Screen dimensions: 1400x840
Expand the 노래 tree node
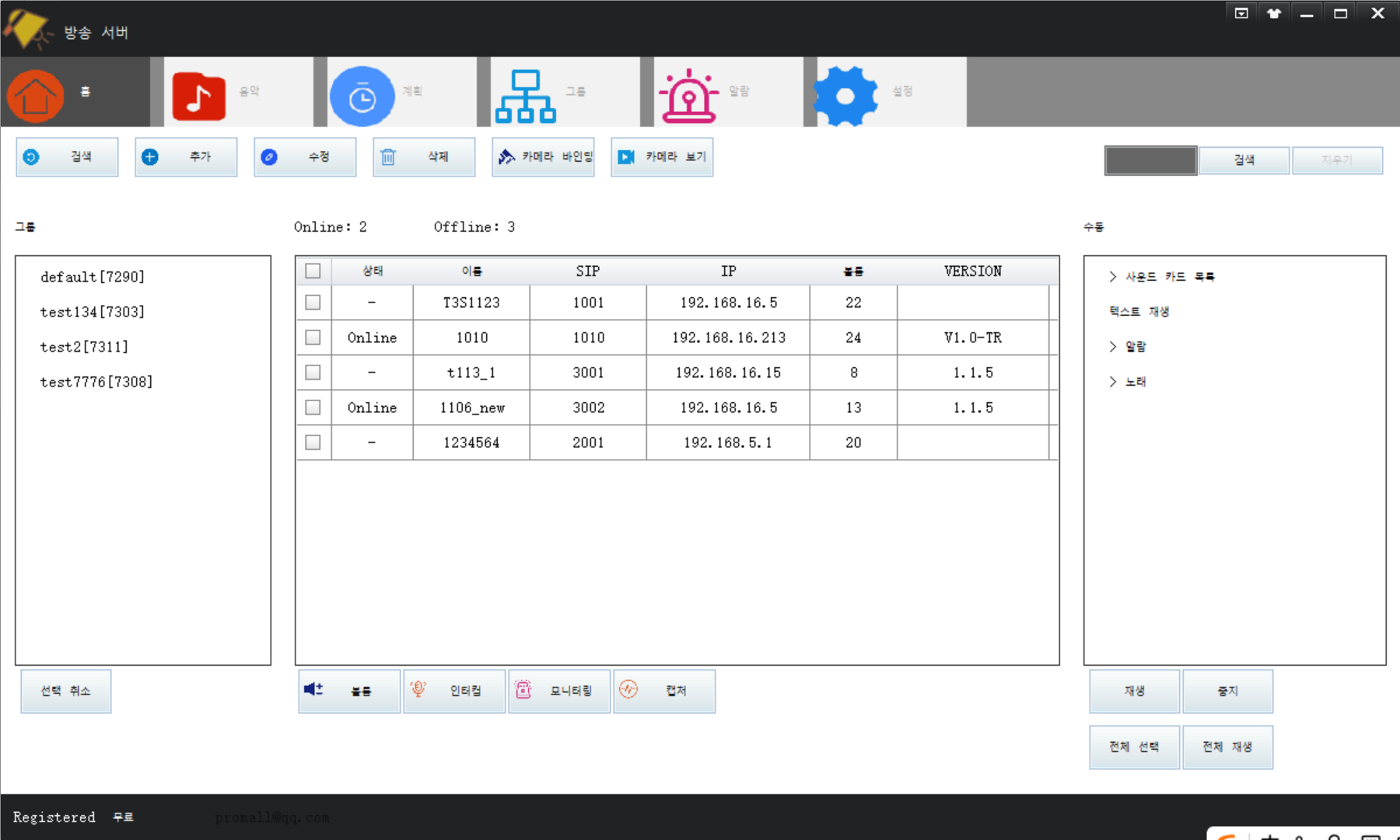point(1113,382)
